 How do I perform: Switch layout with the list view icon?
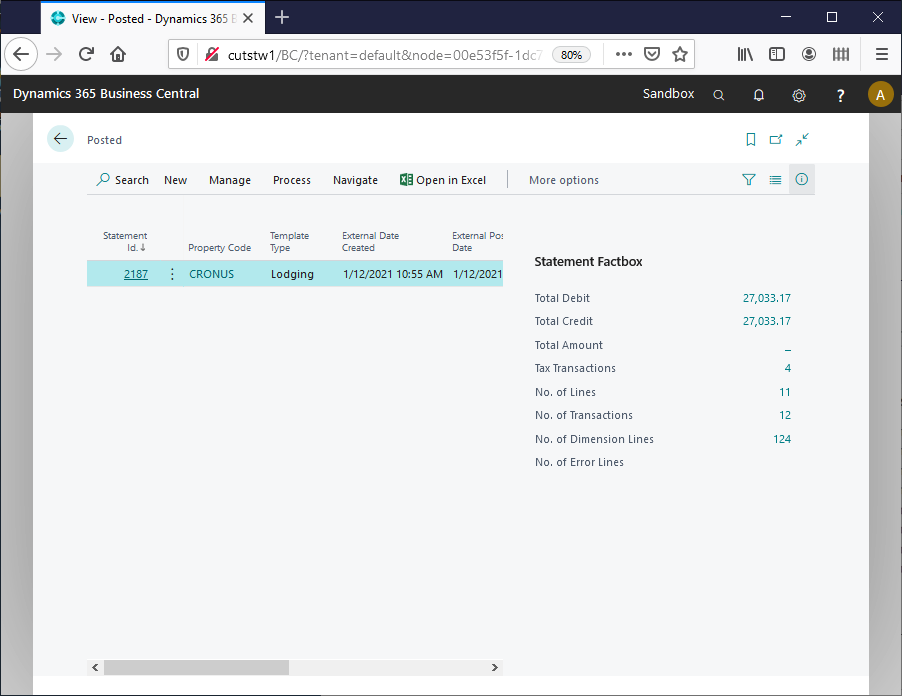(x=775, y=179)
